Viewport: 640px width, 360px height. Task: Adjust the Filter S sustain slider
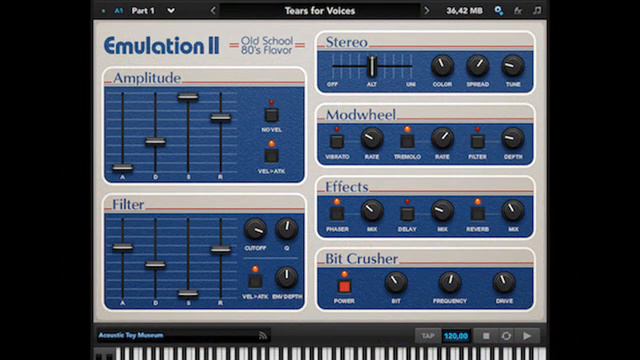188,293
